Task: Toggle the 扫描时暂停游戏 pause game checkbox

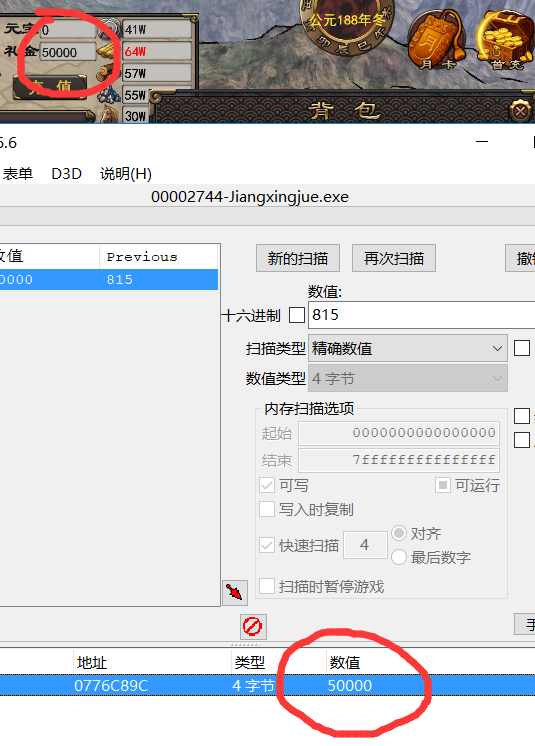Action: (x=267, y=586)
